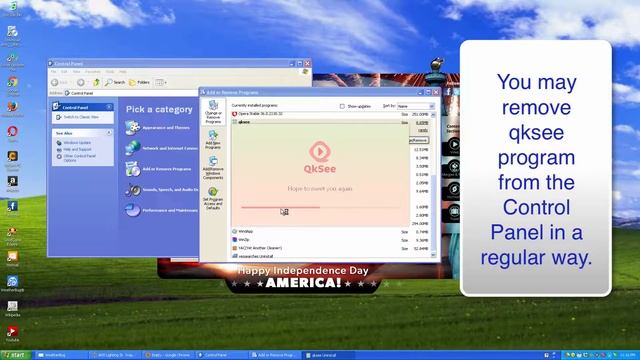Open View menu in Control Panel

pyautogui.click(x=76, y=71)
